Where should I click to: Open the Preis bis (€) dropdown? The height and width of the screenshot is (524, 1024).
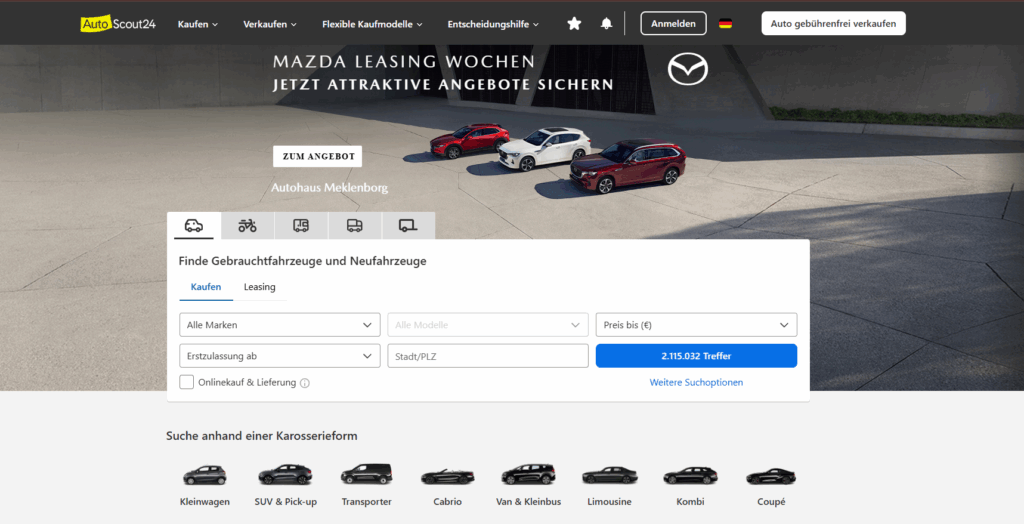point(696,325)
